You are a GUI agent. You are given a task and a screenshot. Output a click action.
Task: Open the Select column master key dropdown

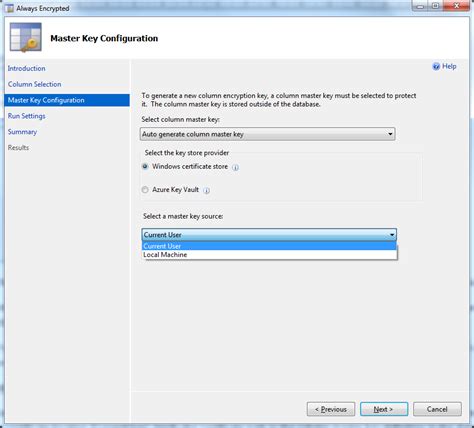(268, 134)
